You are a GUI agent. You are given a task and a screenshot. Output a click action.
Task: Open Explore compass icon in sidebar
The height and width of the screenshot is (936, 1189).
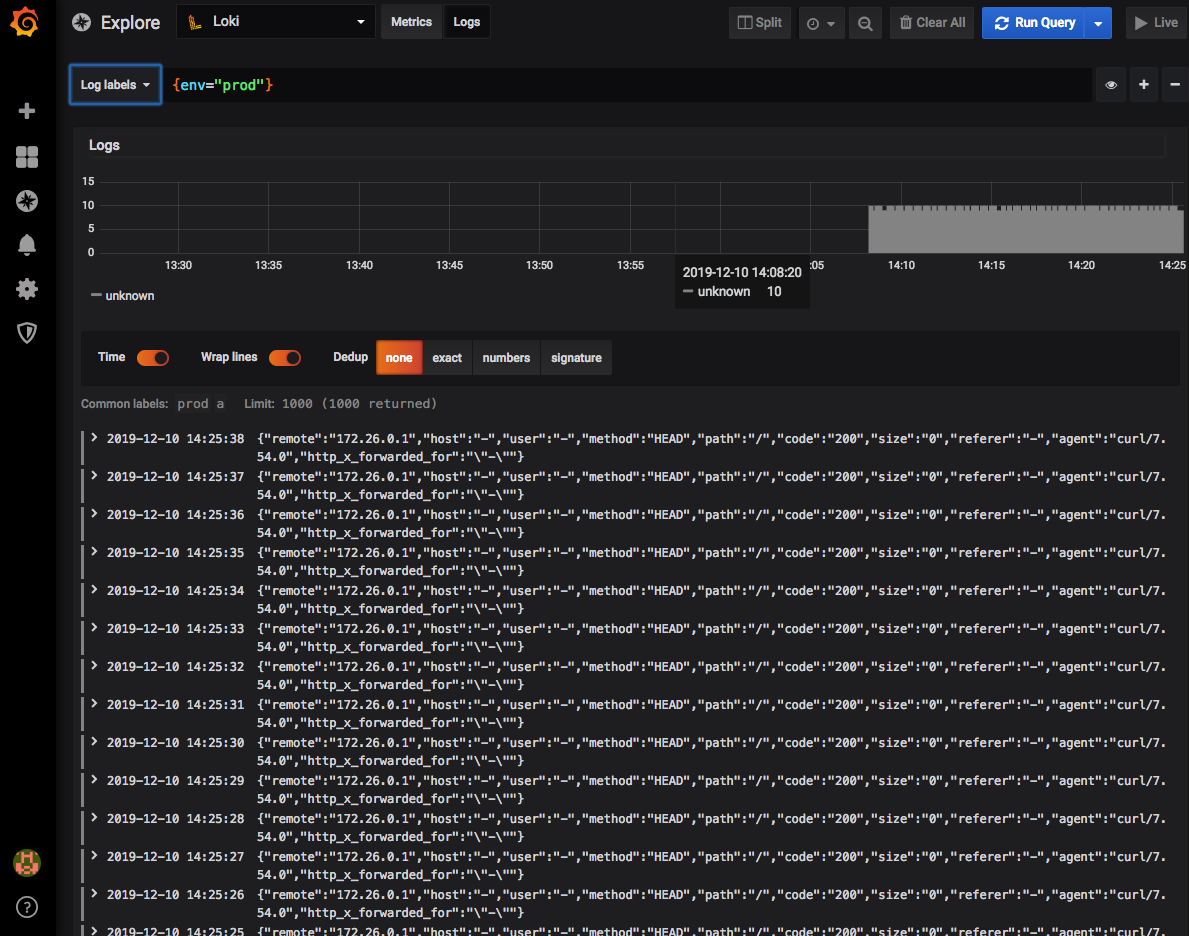pos(27,200)
